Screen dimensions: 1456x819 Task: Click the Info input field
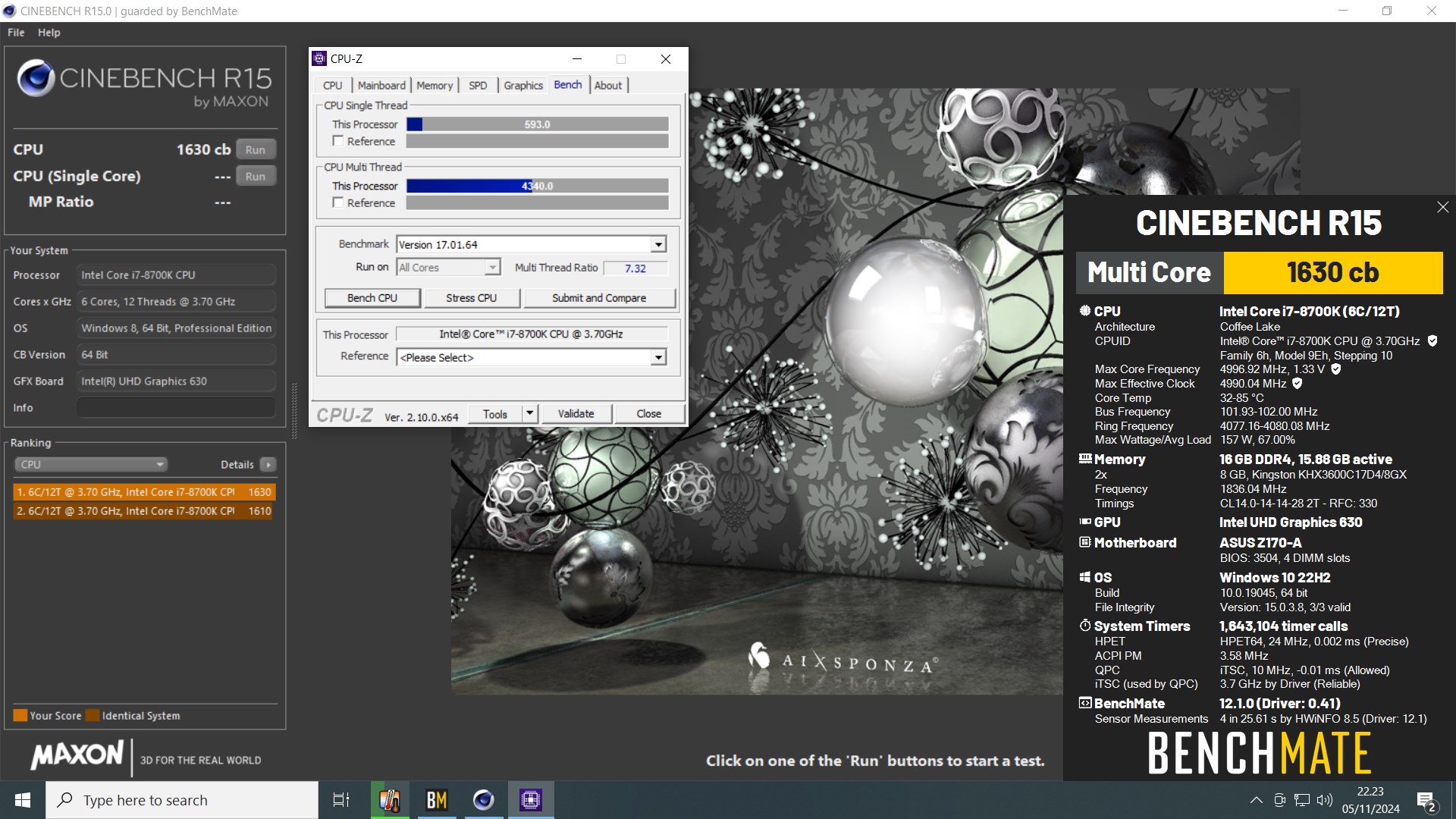click(176, 407)
